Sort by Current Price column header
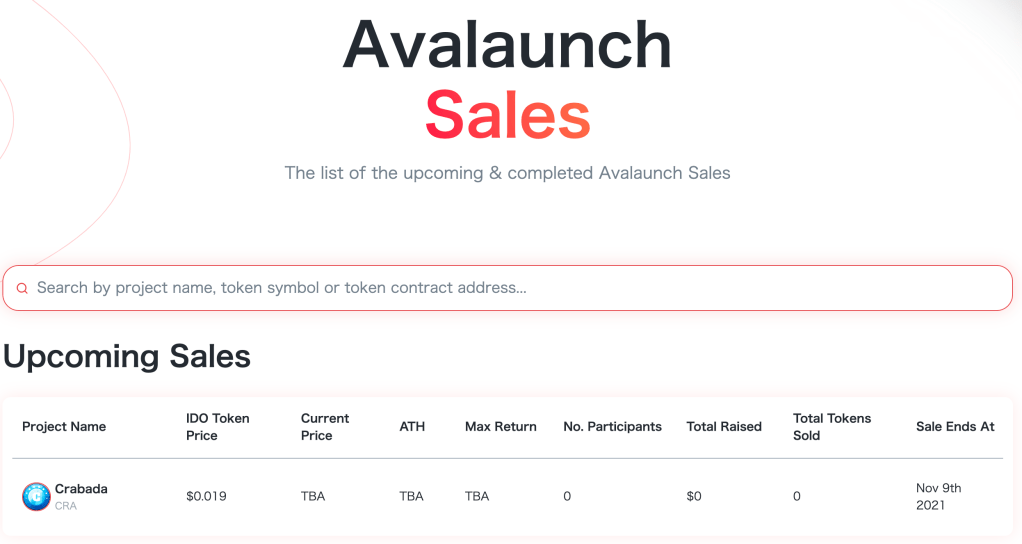The image size is (1022, 544). pos(325,427)
